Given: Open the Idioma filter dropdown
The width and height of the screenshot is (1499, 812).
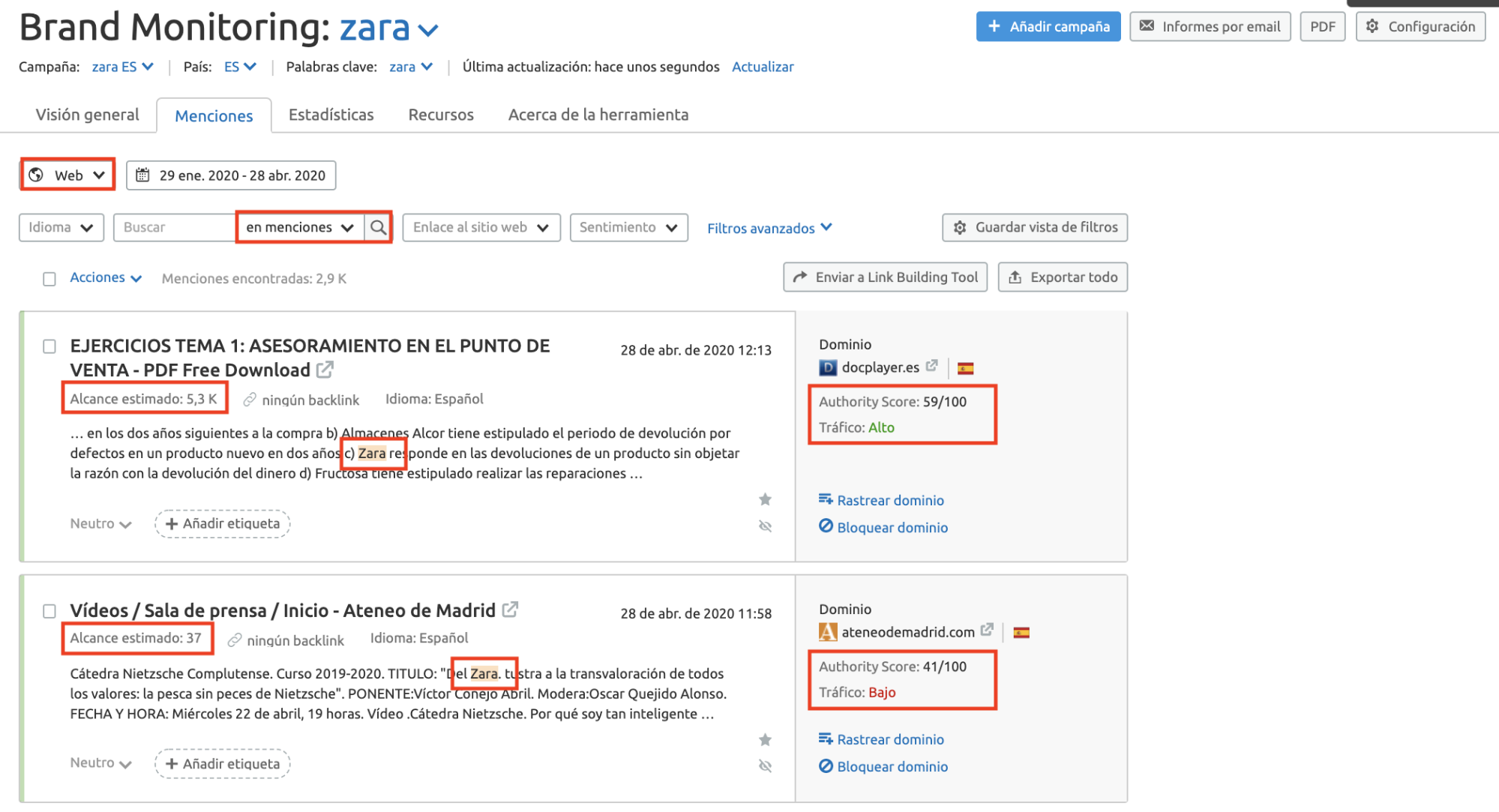Looking at the screenshot, I should pos(61,227).
